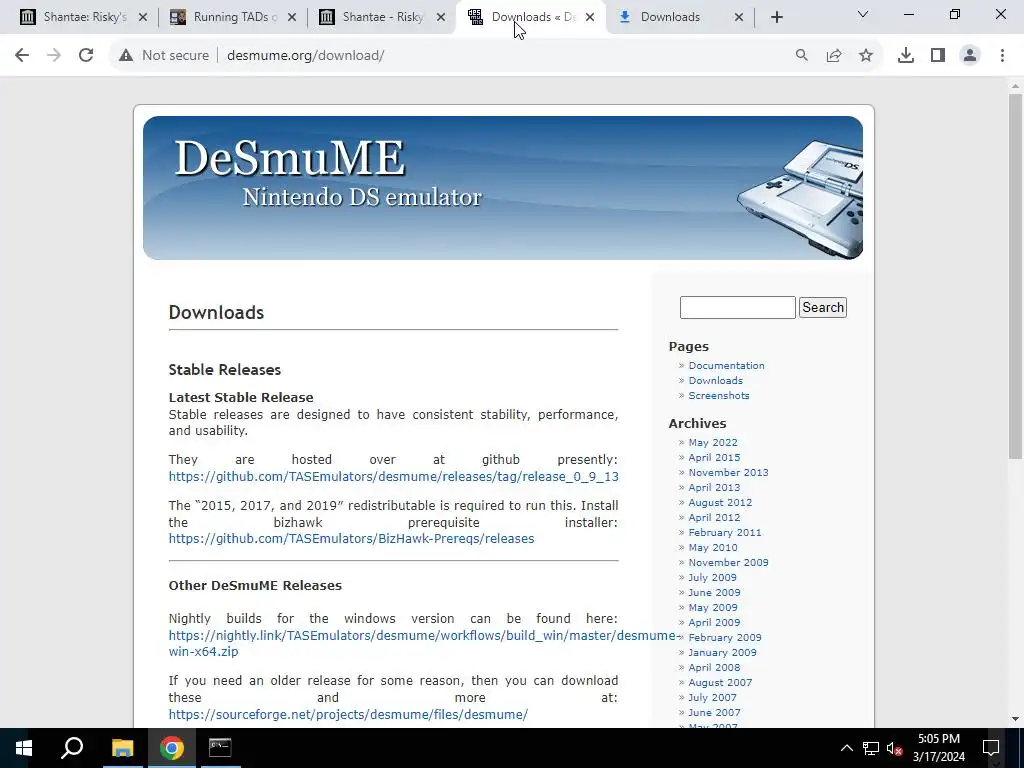This screenshot has height=768, width=1024.
Task: Open April 2008 archive
Action: (714, 668)
